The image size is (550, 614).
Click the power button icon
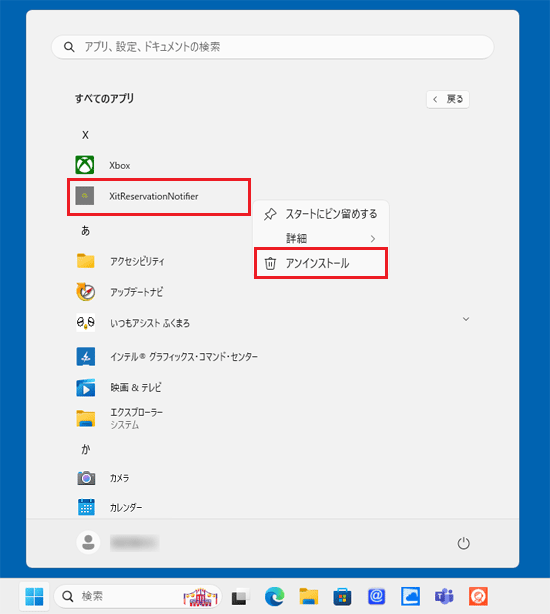[463, 543]
